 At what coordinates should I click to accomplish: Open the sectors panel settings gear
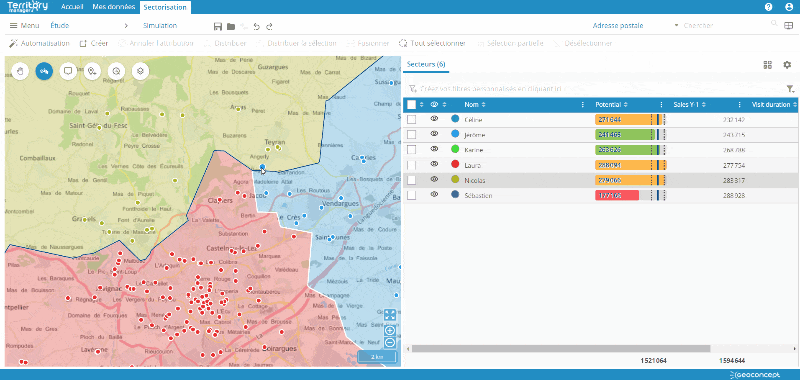click(787, 65)
